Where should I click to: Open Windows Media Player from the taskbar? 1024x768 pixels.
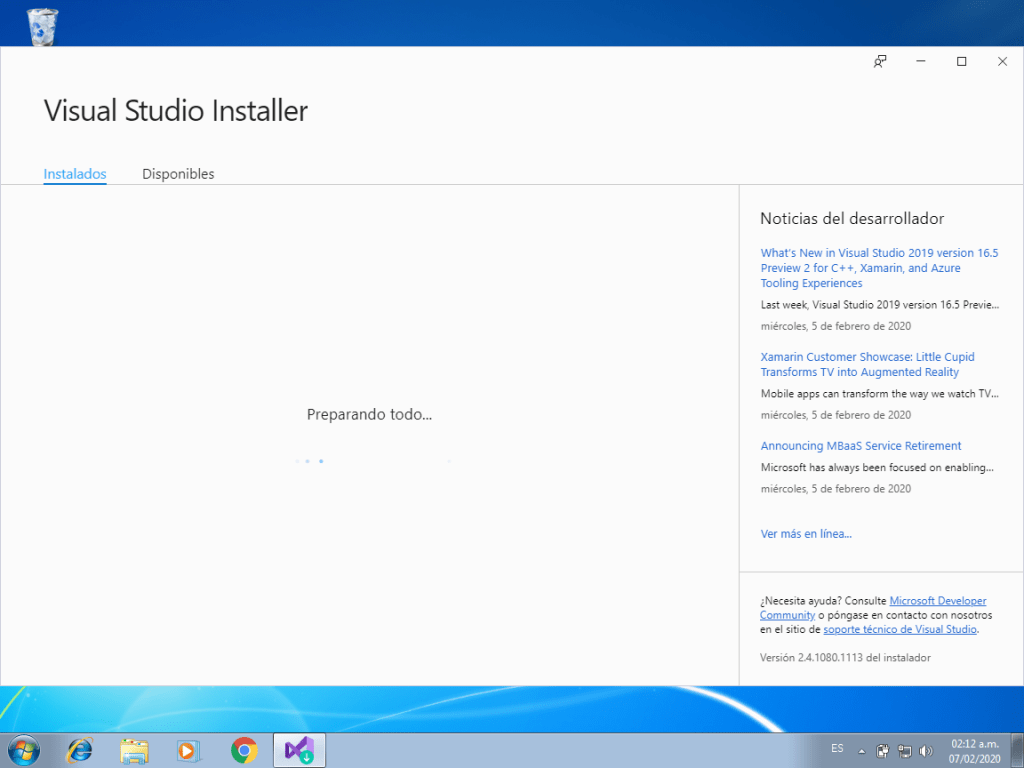coord(188,749)
